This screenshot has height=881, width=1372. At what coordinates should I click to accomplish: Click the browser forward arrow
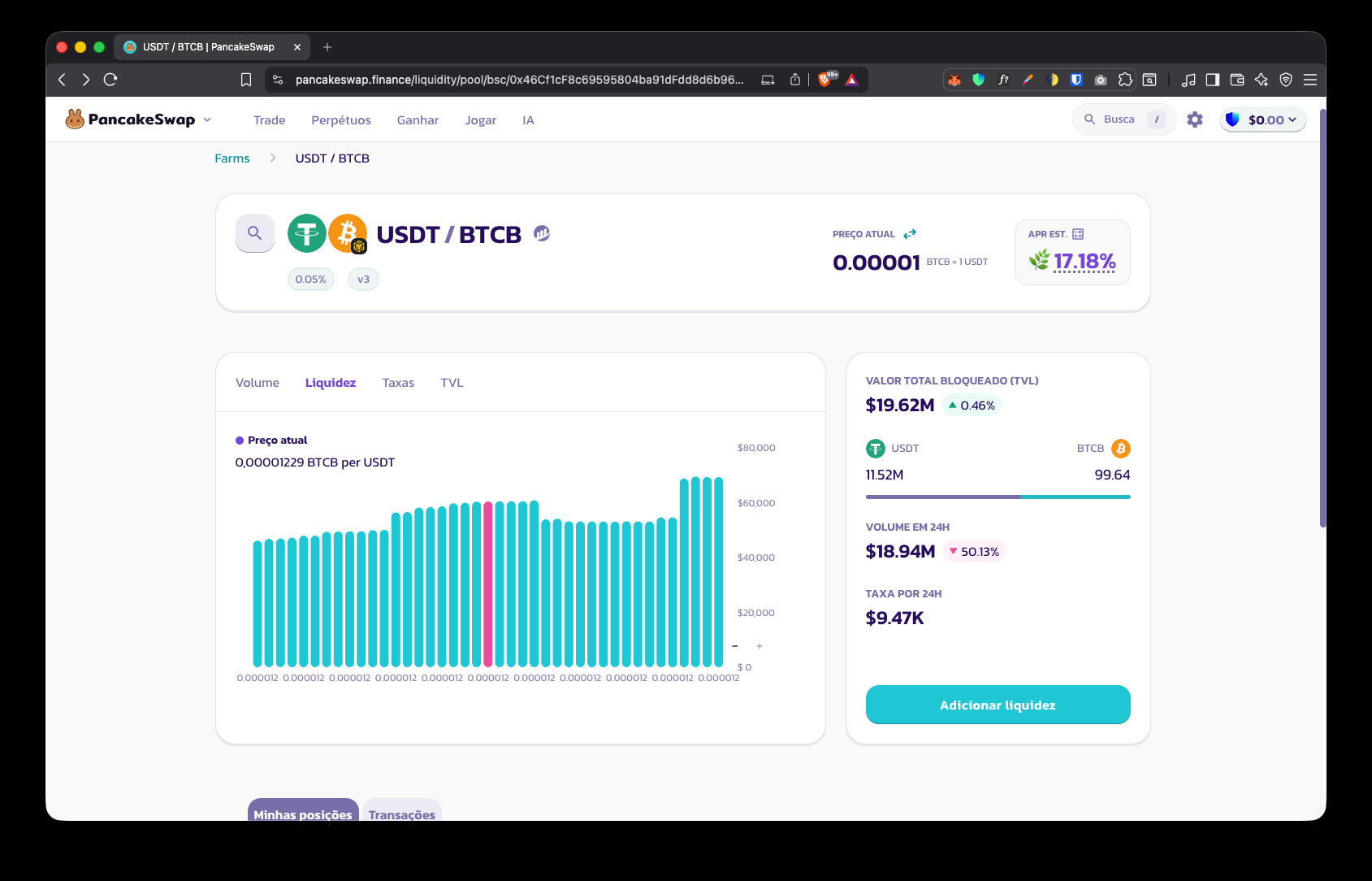click(x=86, y=80)
